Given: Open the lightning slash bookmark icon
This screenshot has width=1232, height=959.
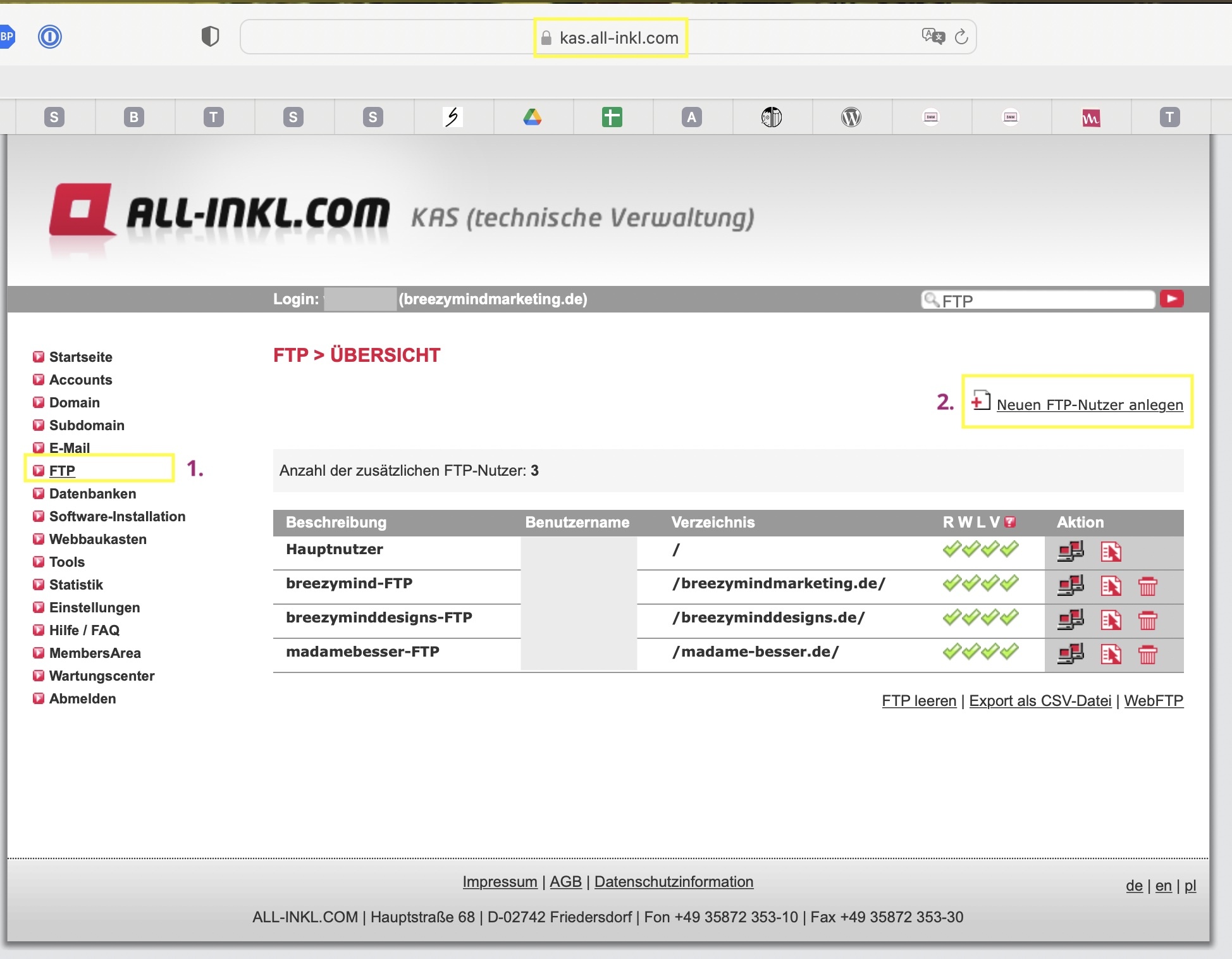Looking at the screenshot, I should click(453, 117).
